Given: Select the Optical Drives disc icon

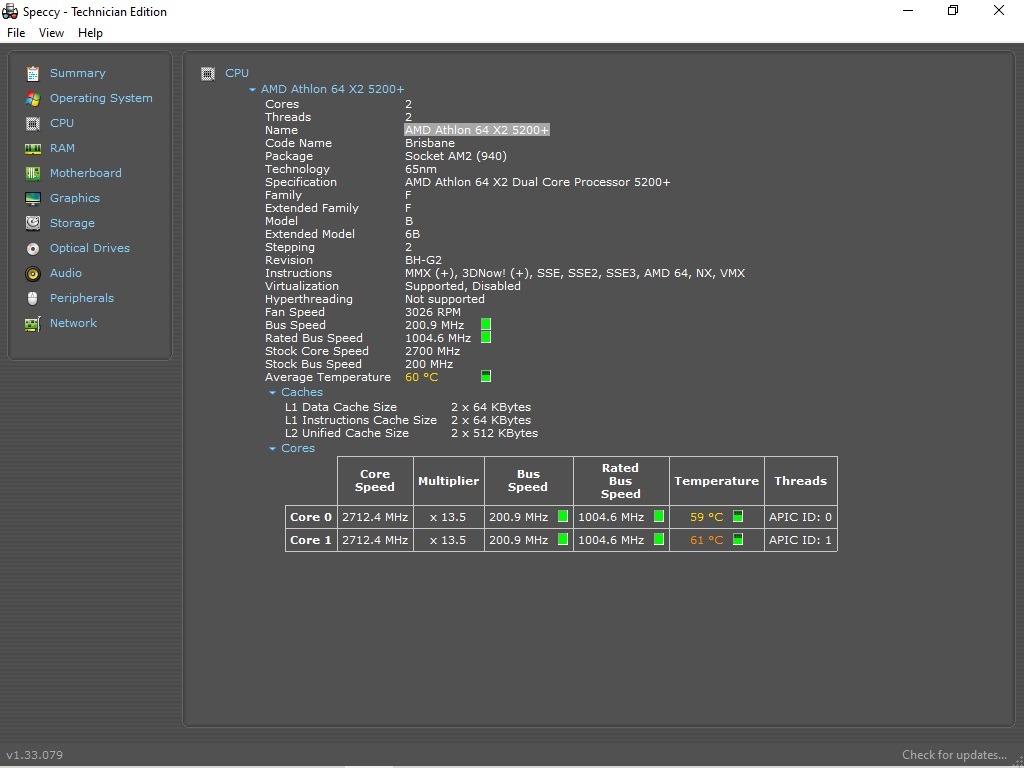Looking at the screenshot, I should pos(33,248).
